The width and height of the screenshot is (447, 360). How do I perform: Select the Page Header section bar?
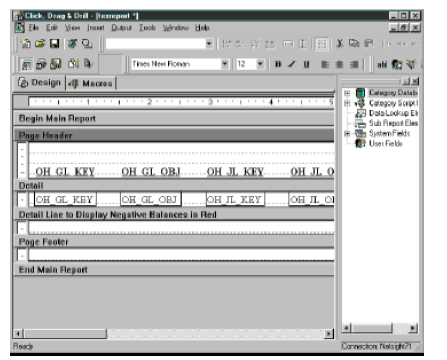click(x=174, y=135)
